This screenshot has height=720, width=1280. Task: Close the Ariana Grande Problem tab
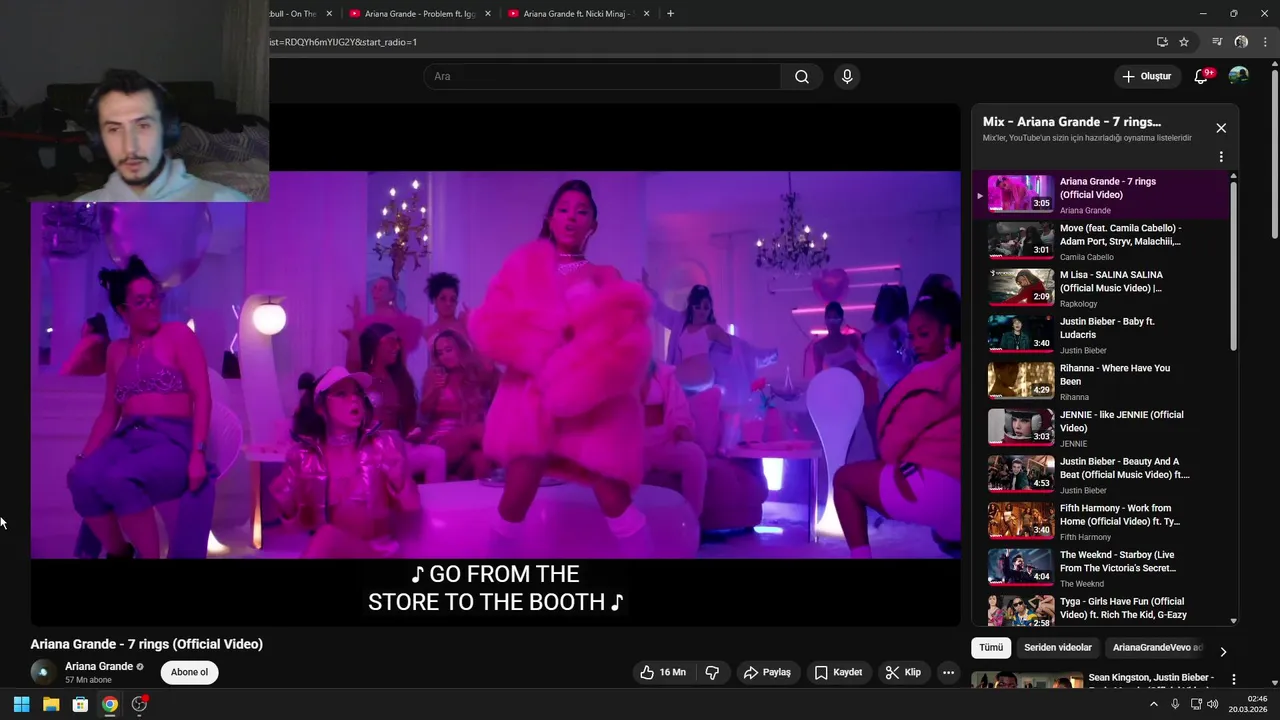click(x=488, y=14)
